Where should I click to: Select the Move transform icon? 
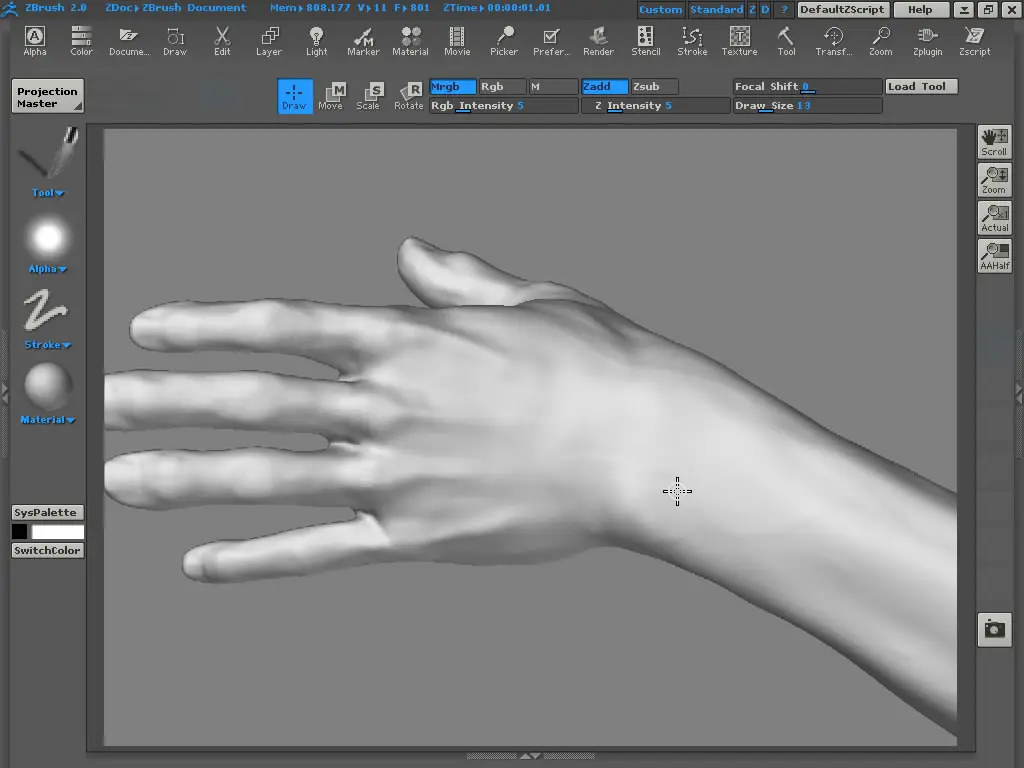coord(331,96)
